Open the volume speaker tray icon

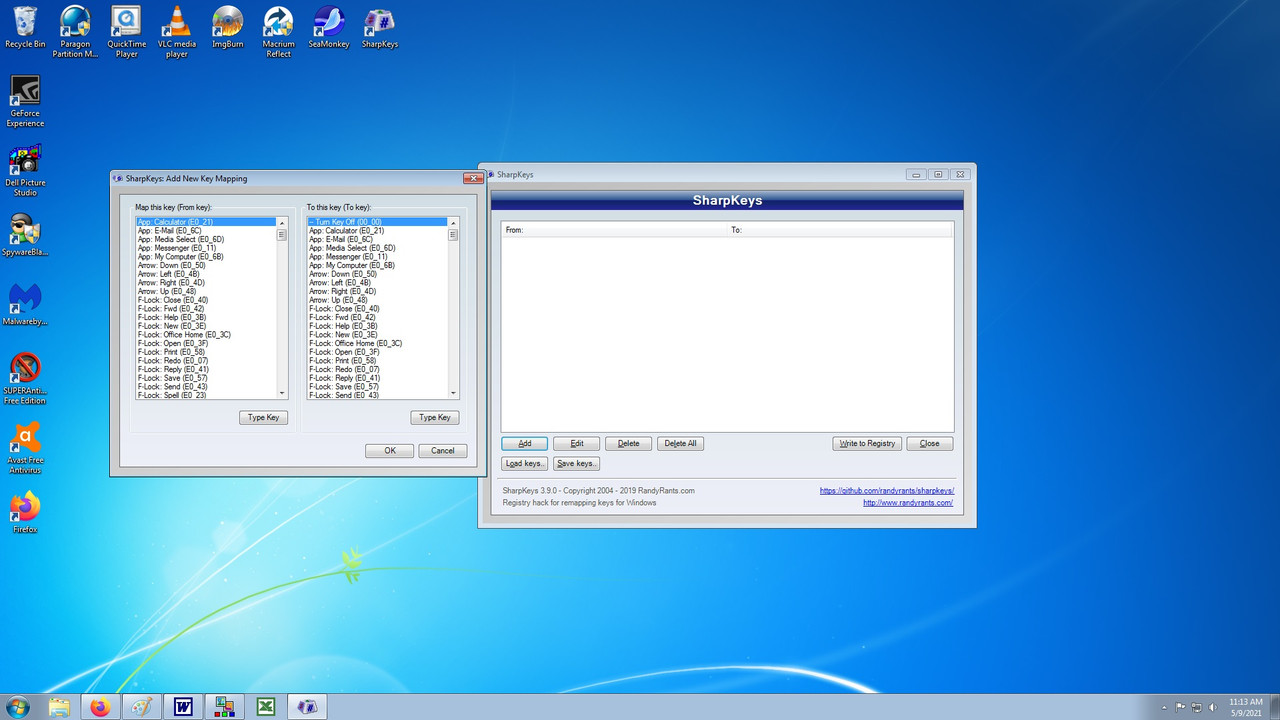[1213, 707]
